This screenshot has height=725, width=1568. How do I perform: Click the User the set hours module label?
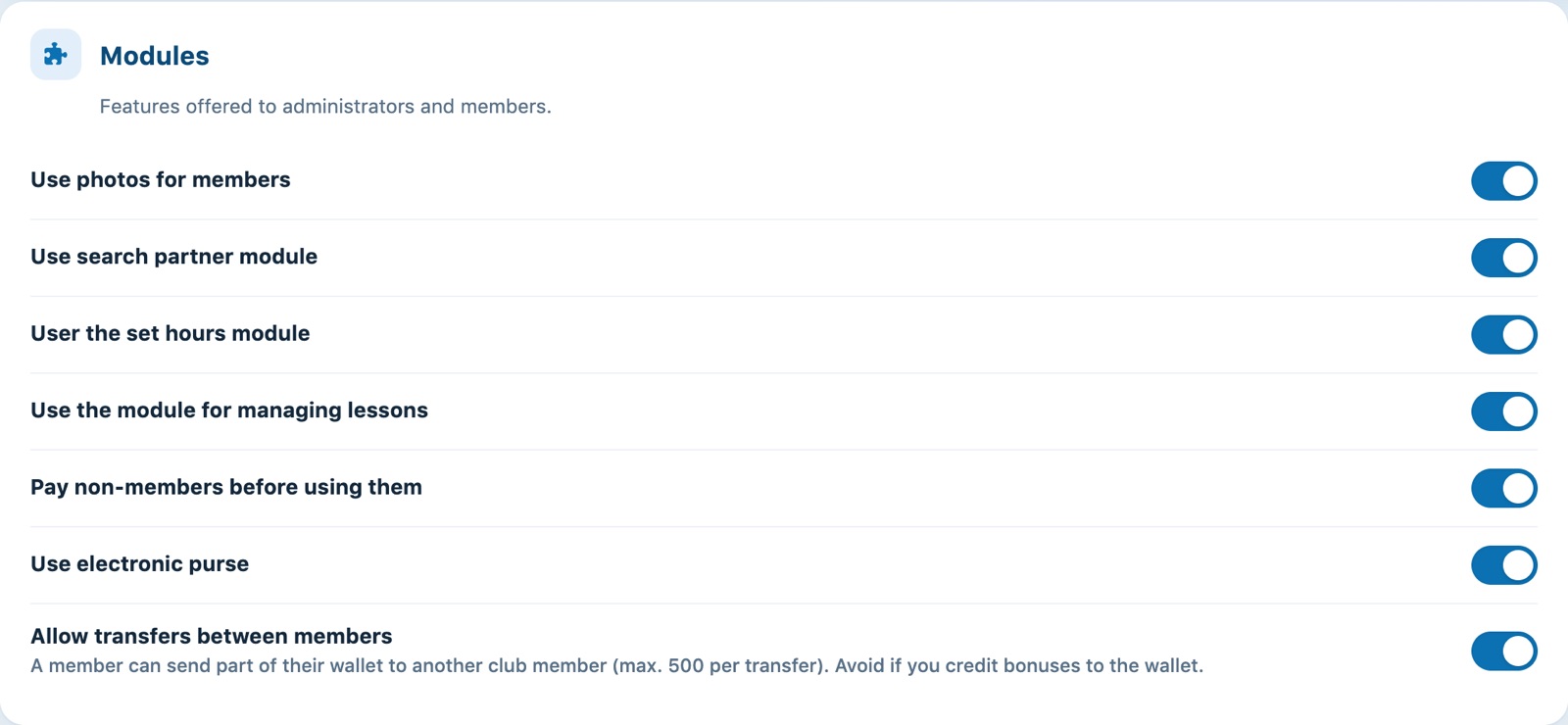pyautogui.click(x=171, y=333)
